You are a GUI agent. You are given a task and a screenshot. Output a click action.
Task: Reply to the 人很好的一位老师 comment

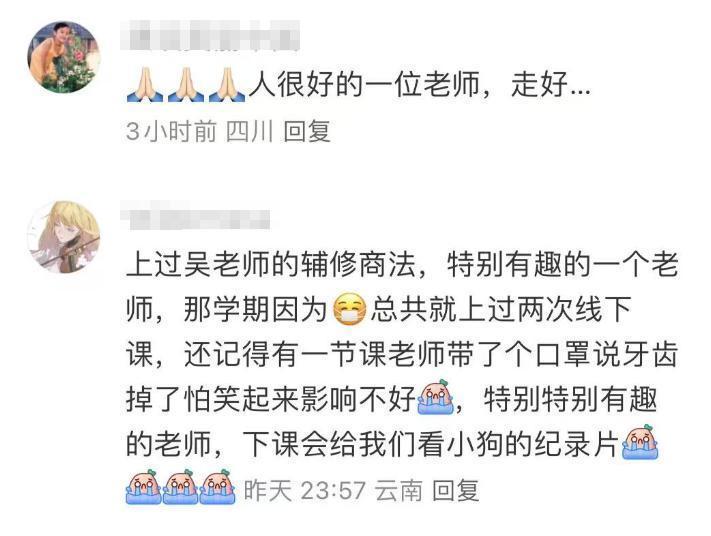click(307, 132)
